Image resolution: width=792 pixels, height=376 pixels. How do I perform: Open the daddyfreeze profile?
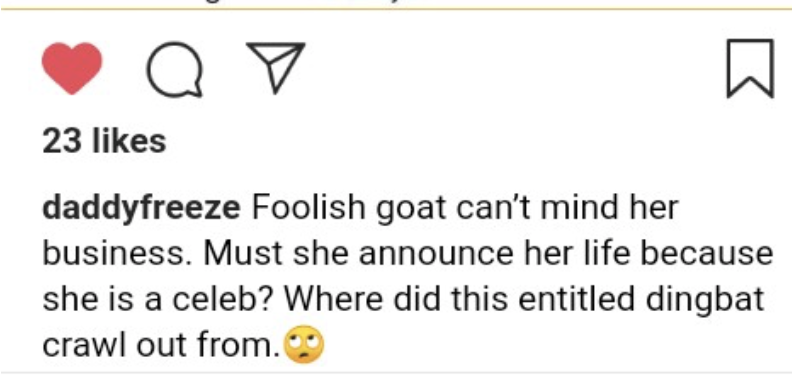(x=141, y=209)
